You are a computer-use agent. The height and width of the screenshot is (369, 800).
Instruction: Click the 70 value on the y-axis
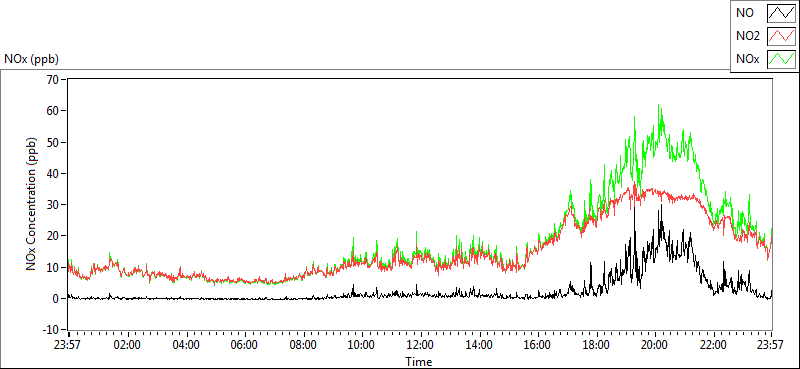(52, 79)
